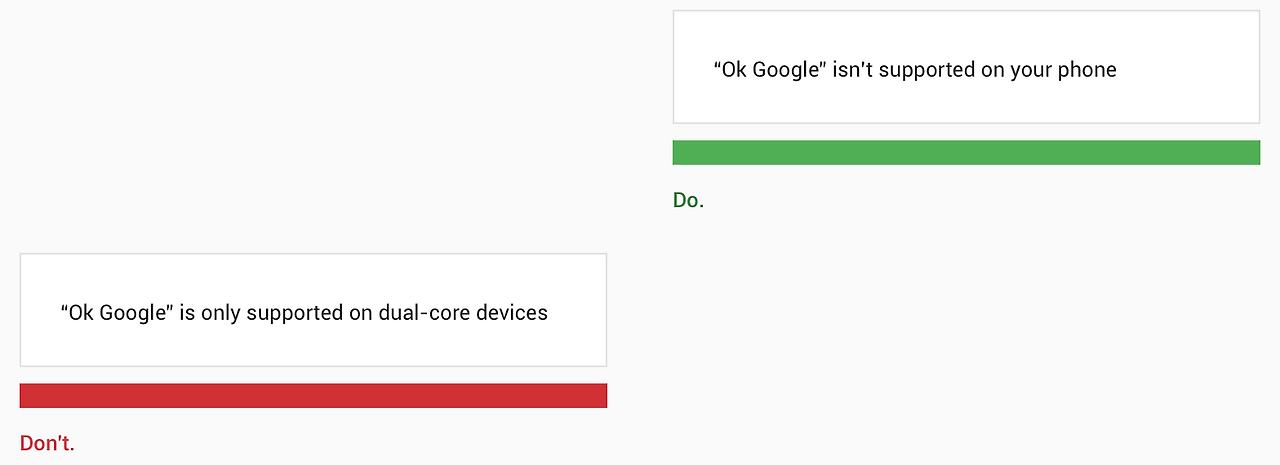
Task: Click the word "is" before "only"
Action: (187, 313)
